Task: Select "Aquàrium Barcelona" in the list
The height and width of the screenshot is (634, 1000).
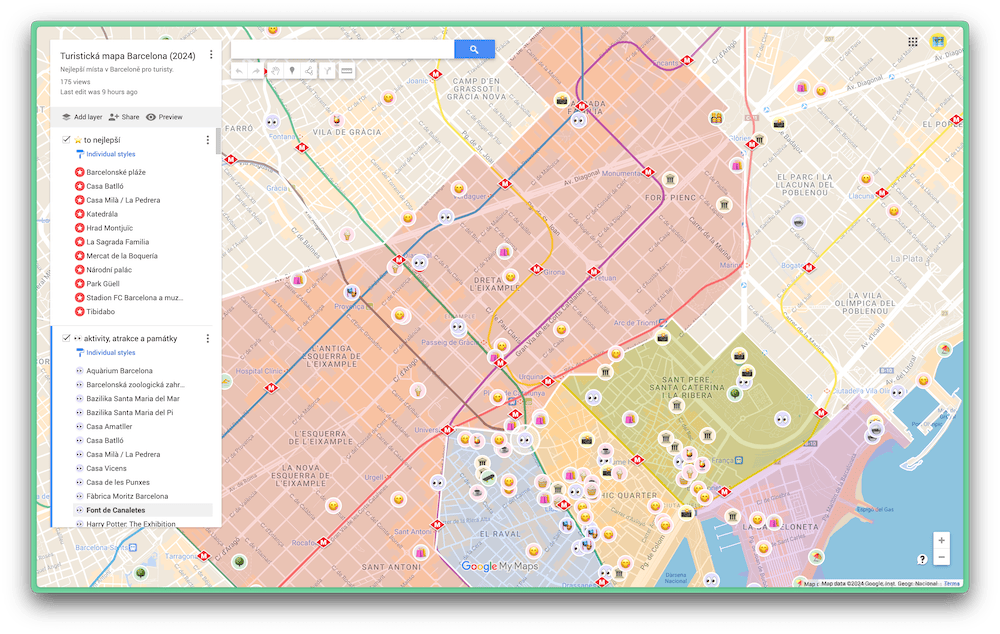Action: point(119,371)
